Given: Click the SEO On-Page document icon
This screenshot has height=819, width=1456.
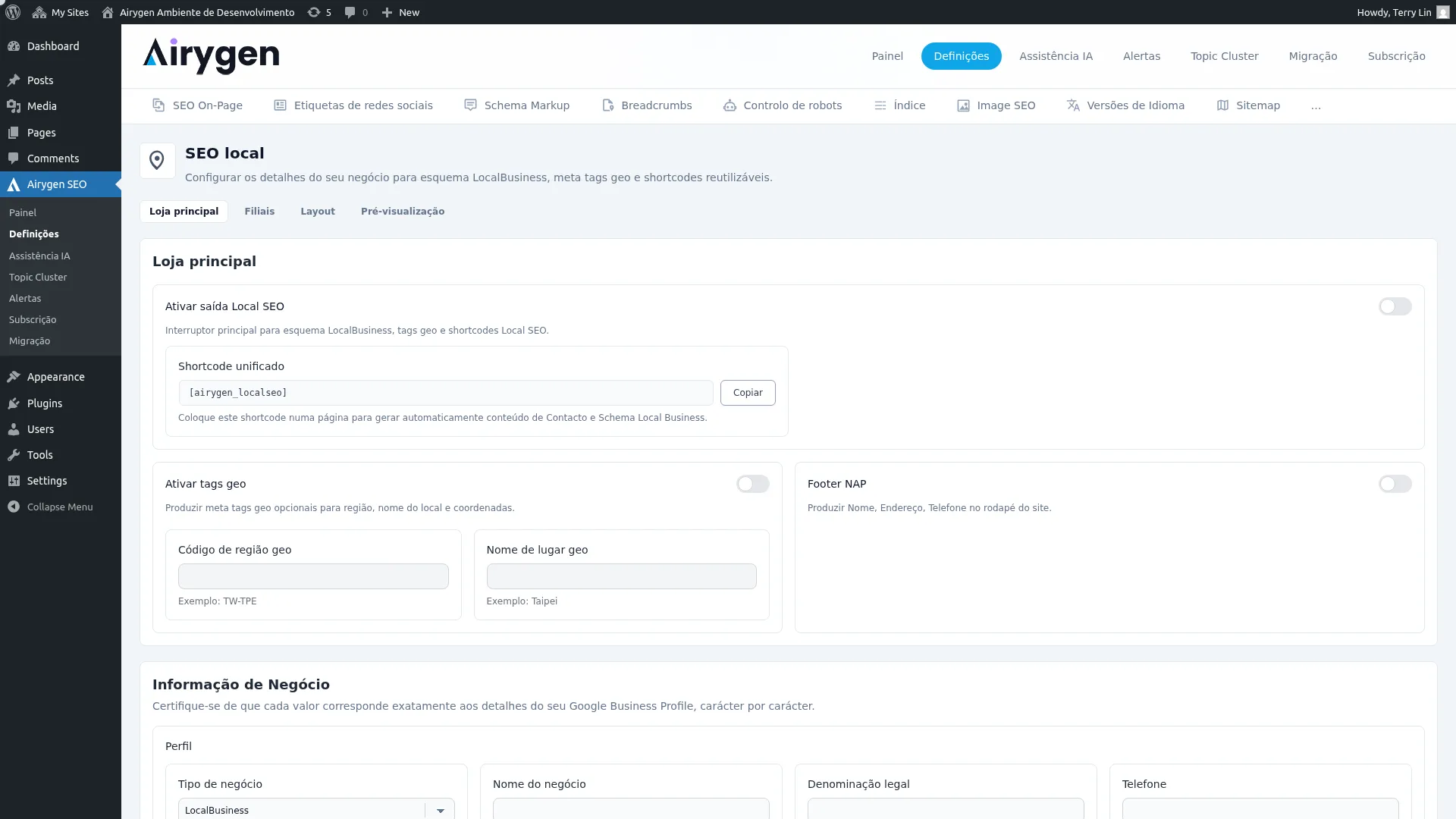Looking at the screenshot, I should [x=158, y=105].
